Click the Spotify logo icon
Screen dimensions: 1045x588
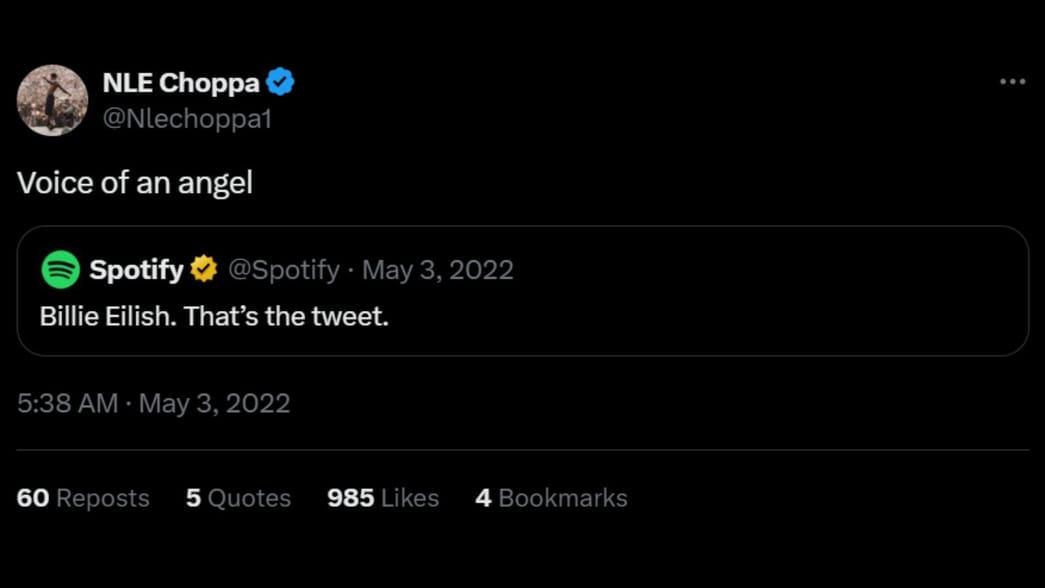[x=62, y=269]
